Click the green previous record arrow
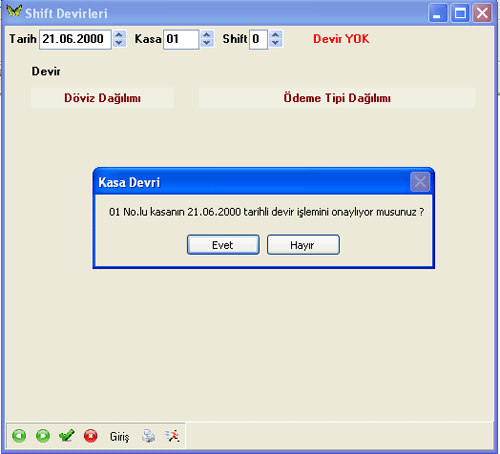This screenshot has height=454, width=500. [x=19, y=436]
